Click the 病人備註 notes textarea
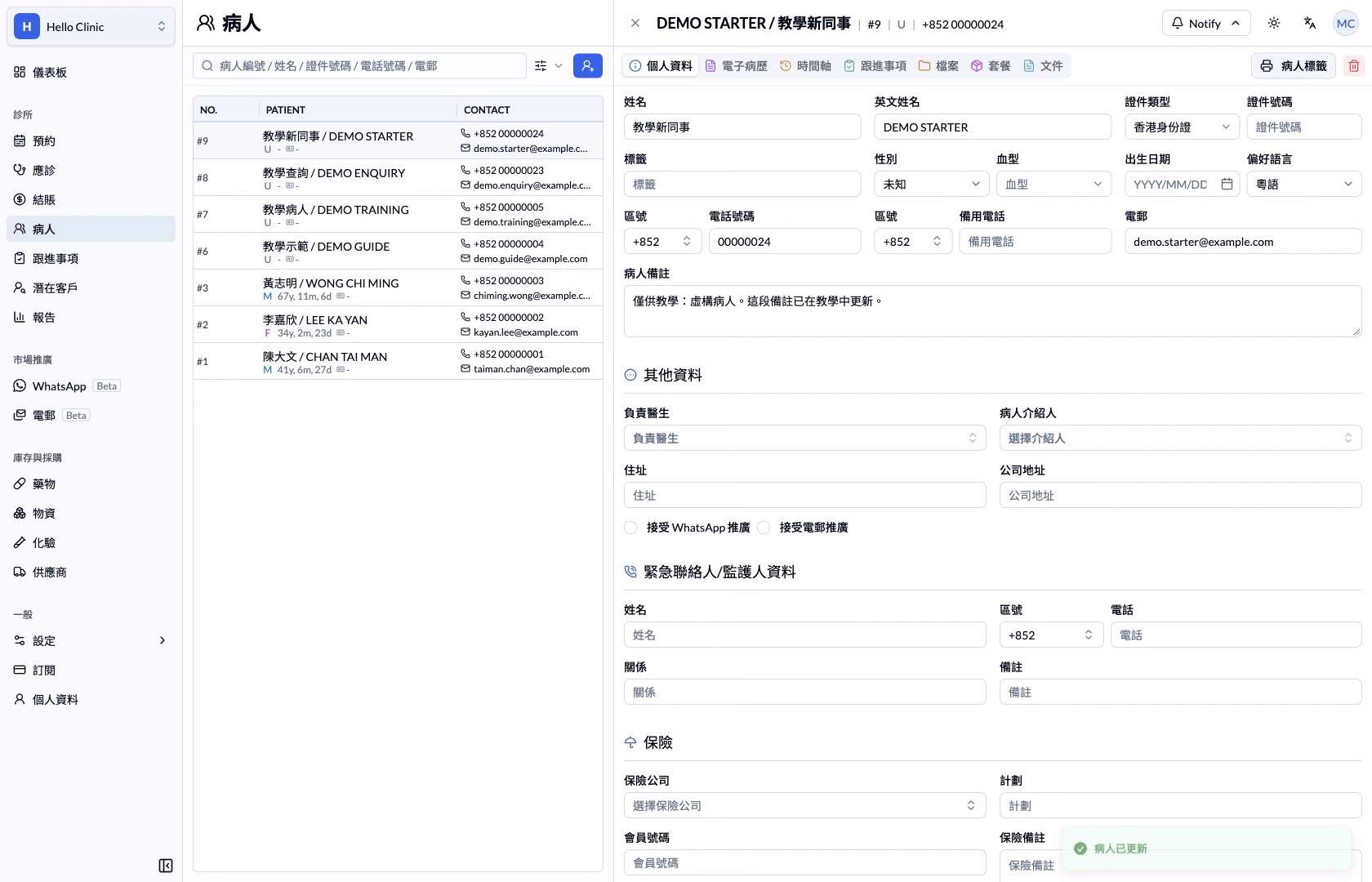Screen dimensions: 1372x882 click(993, 310)
